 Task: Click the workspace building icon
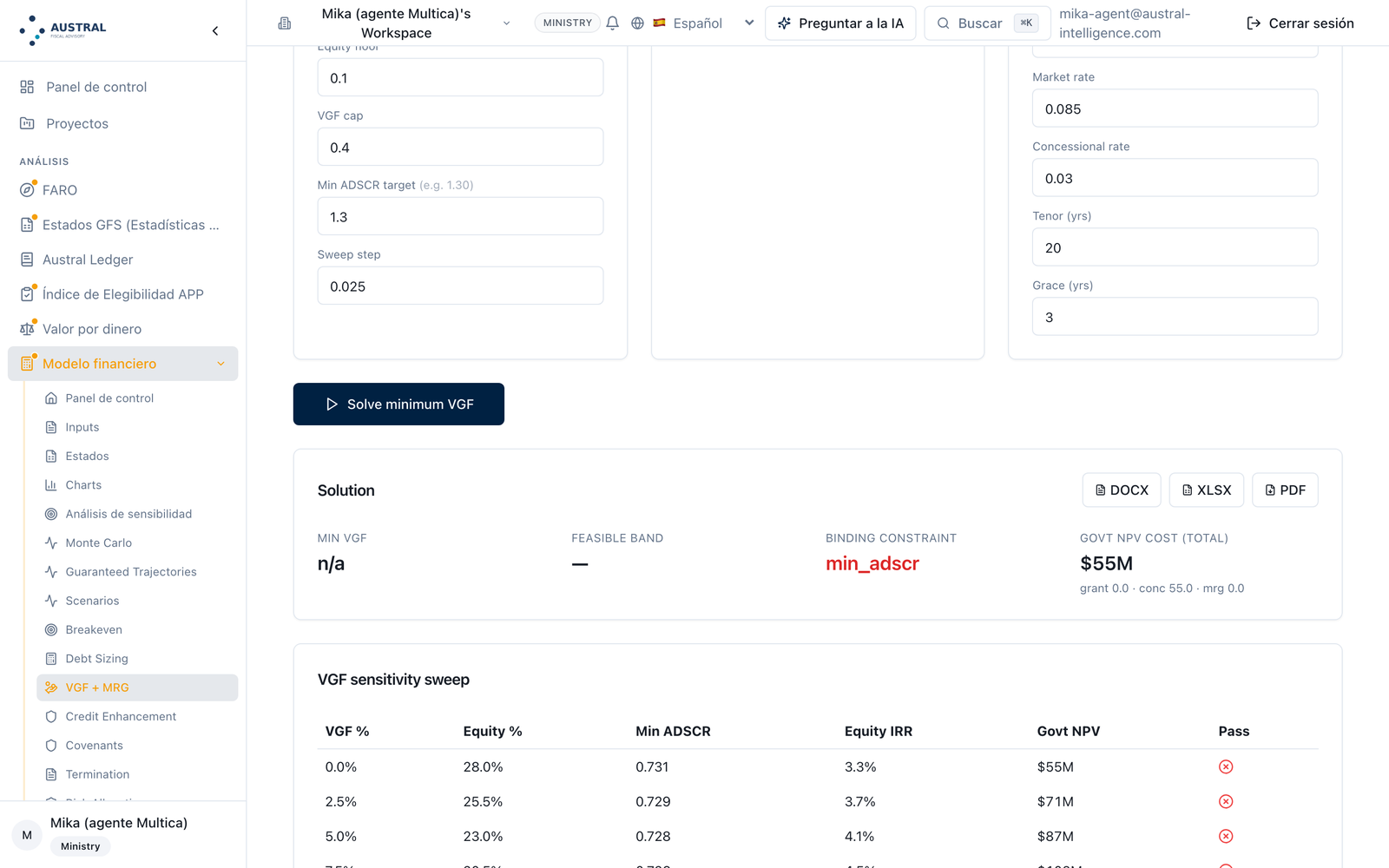[x=285, y=23]
